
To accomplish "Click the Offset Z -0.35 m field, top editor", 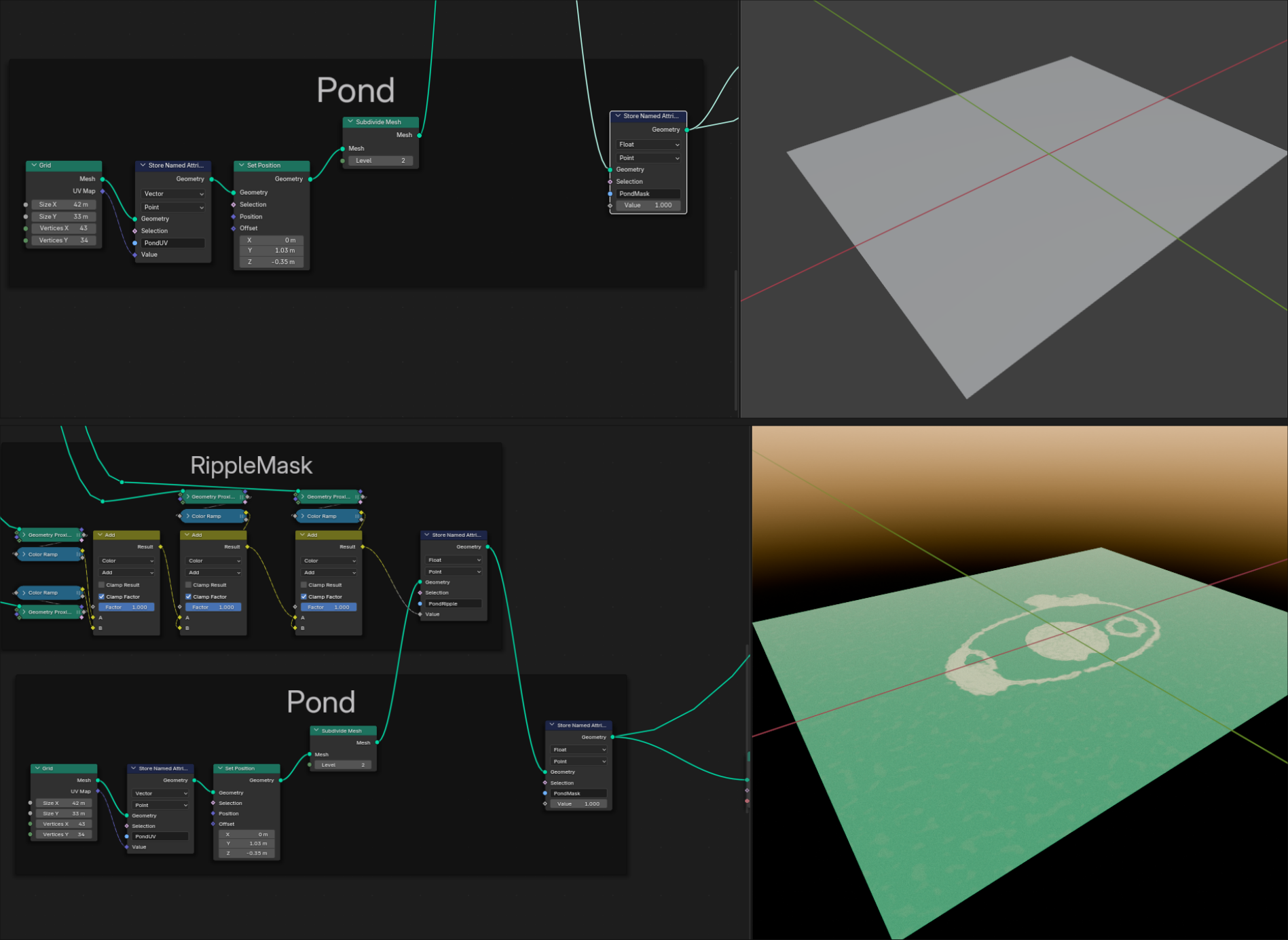I will point(272,262).
